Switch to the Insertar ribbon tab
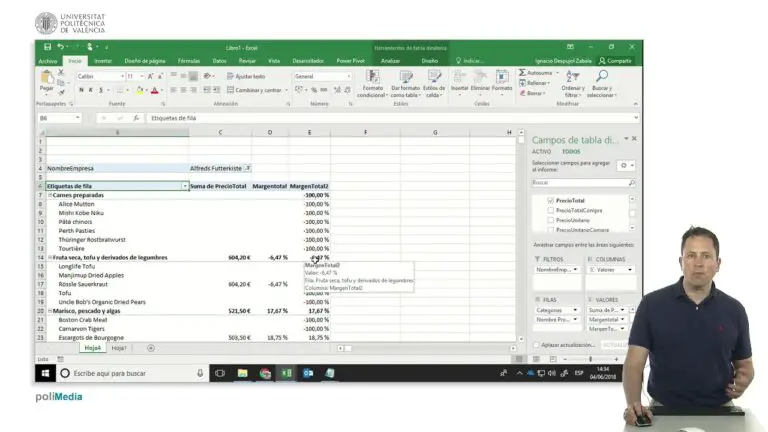 click(x=103, y=61)
